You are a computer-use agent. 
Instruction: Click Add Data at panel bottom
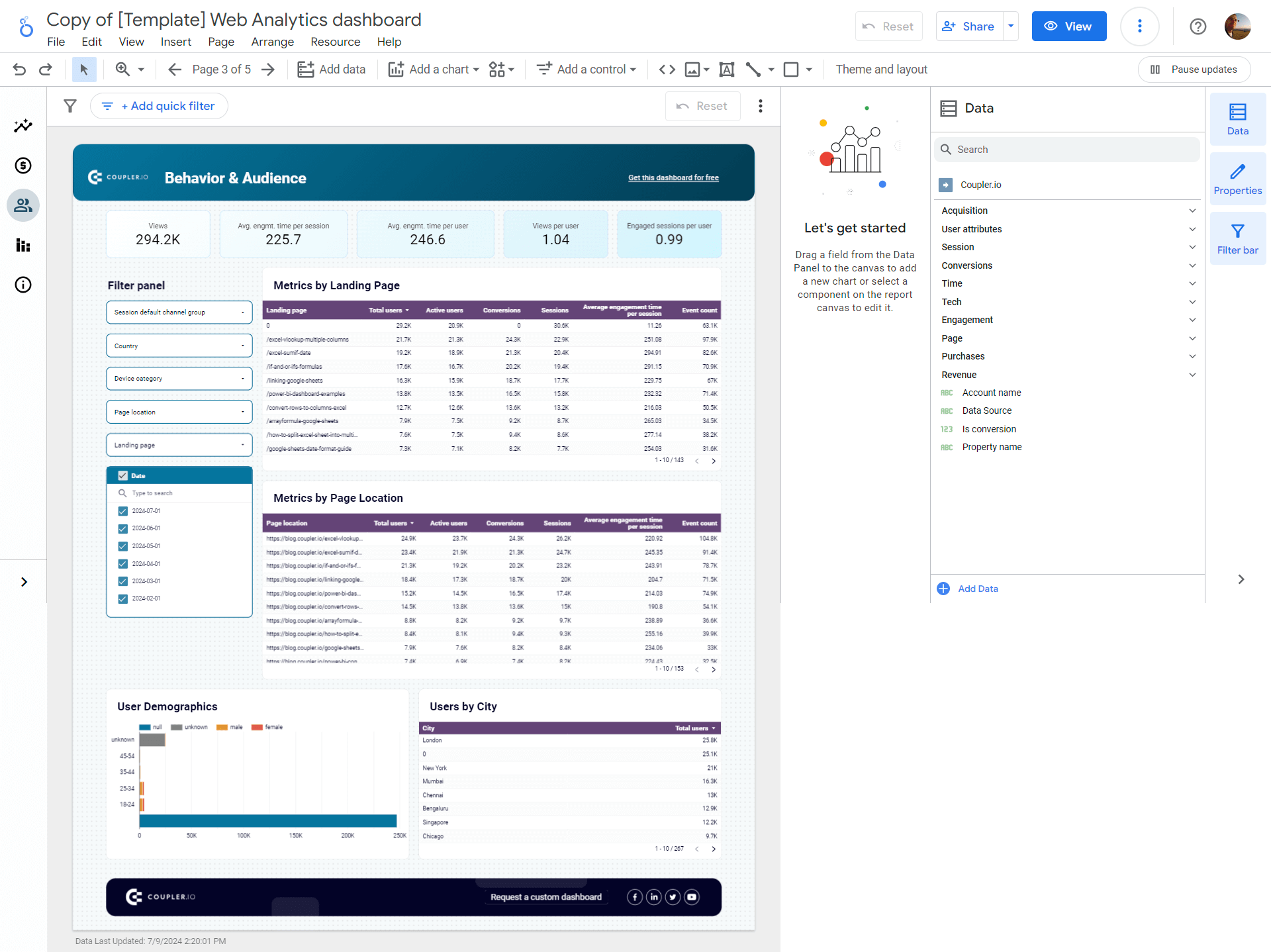coord(968,589)
